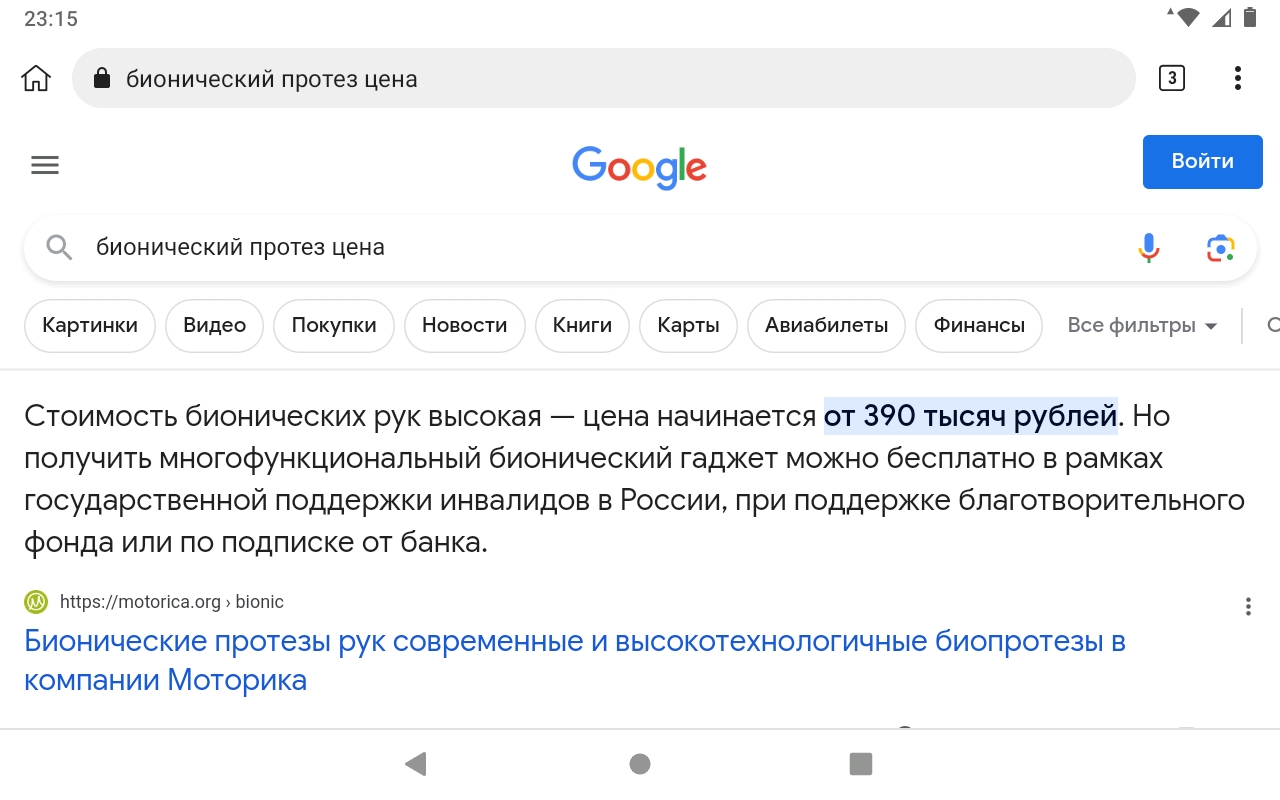Focus the Google search field
Viewport: 1280px width, 800px height.
[x=610, y=247]
